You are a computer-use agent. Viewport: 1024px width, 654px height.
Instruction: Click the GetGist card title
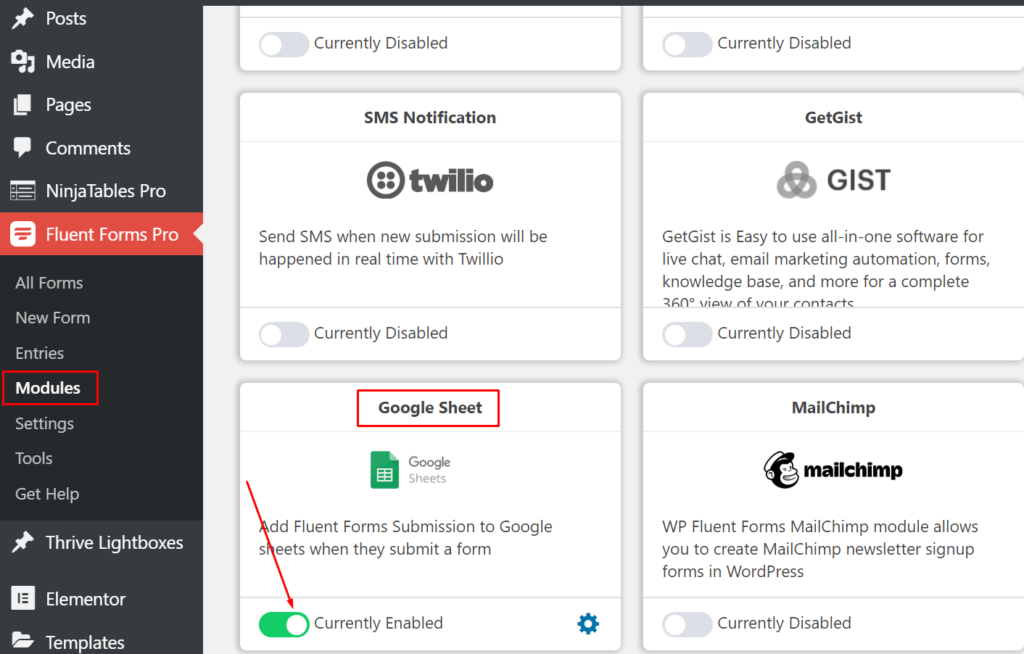[x=833, y=118]
